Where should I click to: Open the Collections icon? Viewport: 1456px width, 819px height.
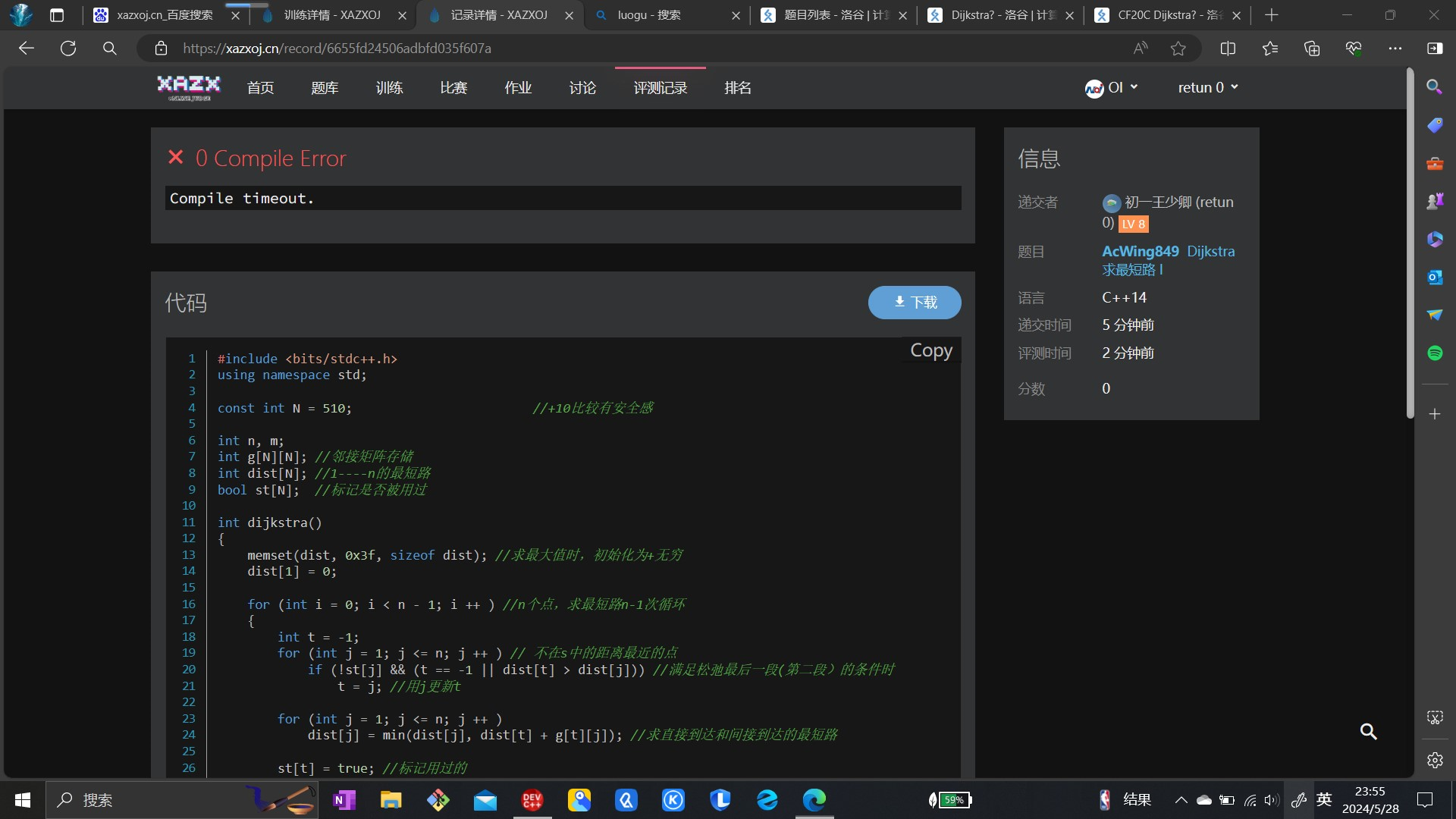pos(1312,49)
